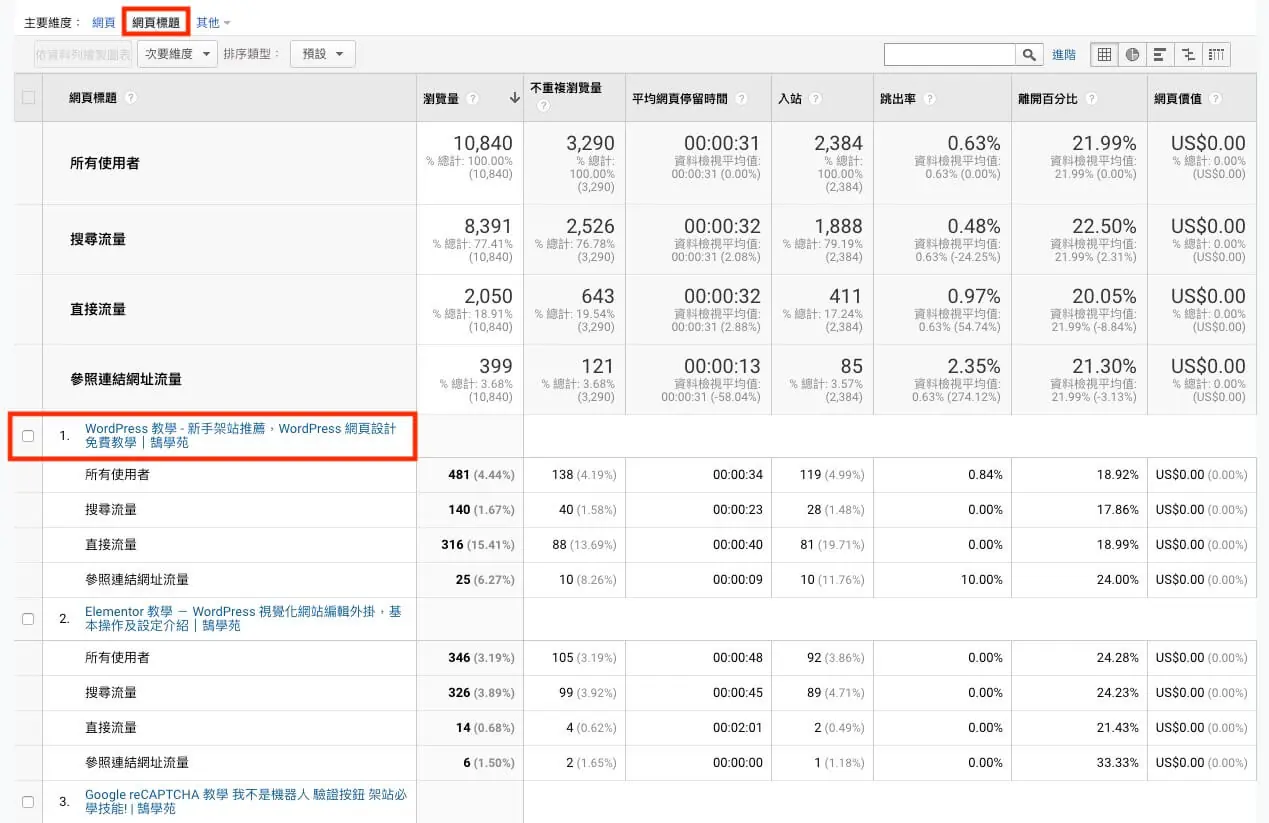1269x823 pixels.
Task: Click the 所有使用者 summary segment row label
Action: coord(105,163)
